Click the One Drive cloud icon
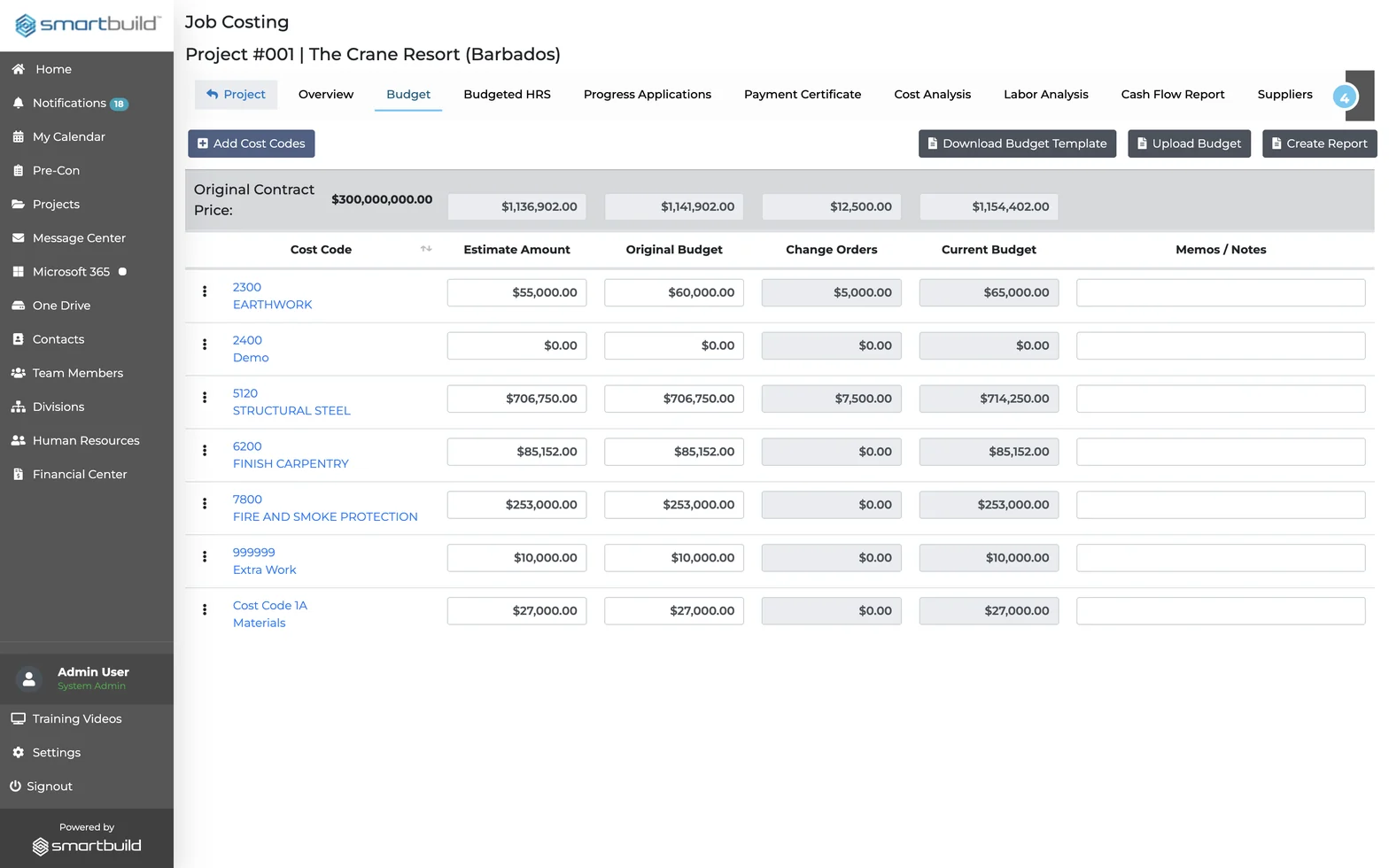This screenshot has height=868, width=1389. (18, 306)
